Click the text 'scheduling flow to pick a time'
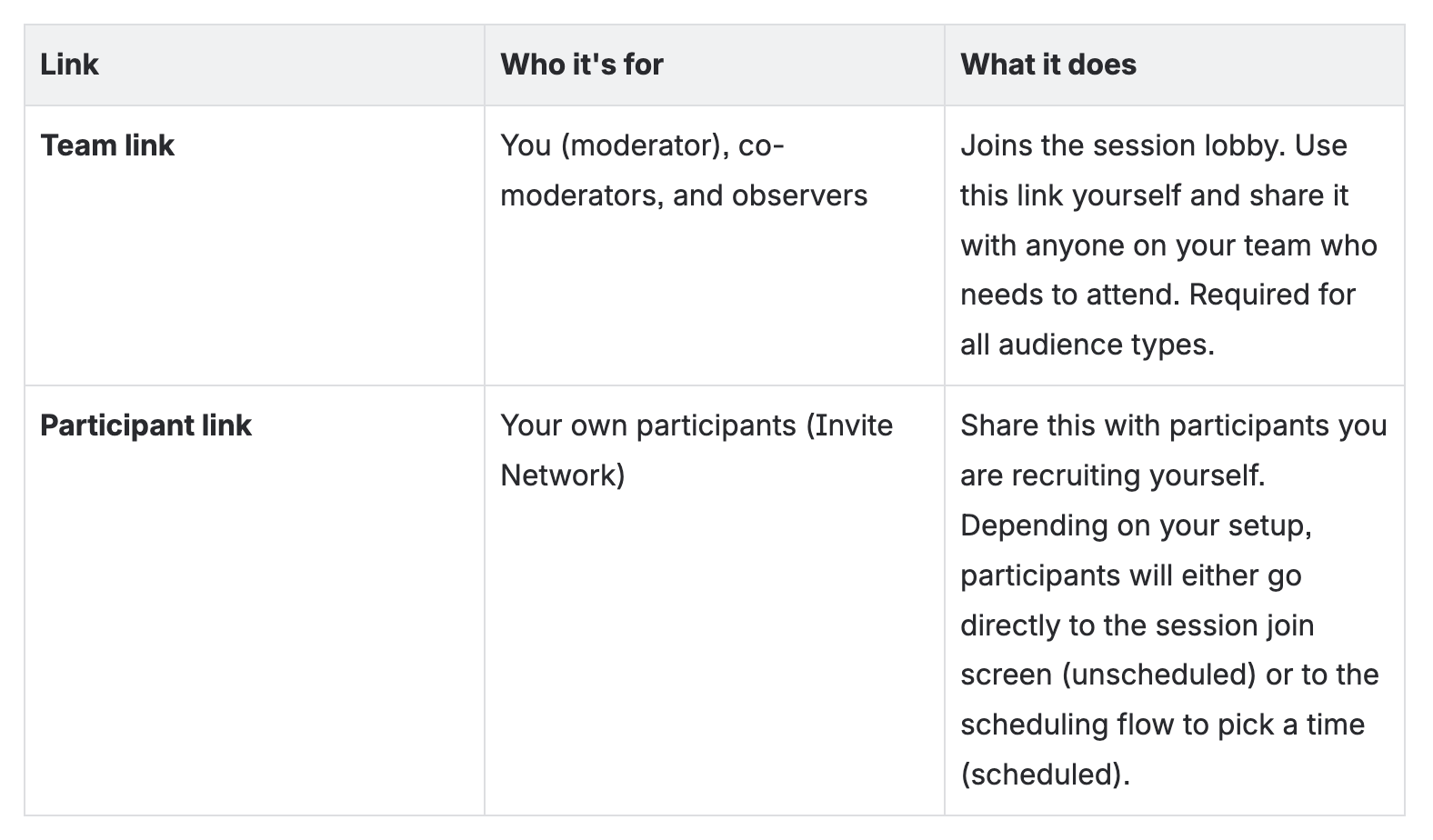Image resolution: width=1433 pixels, height=840 pixels. (x=1162, y=725)
